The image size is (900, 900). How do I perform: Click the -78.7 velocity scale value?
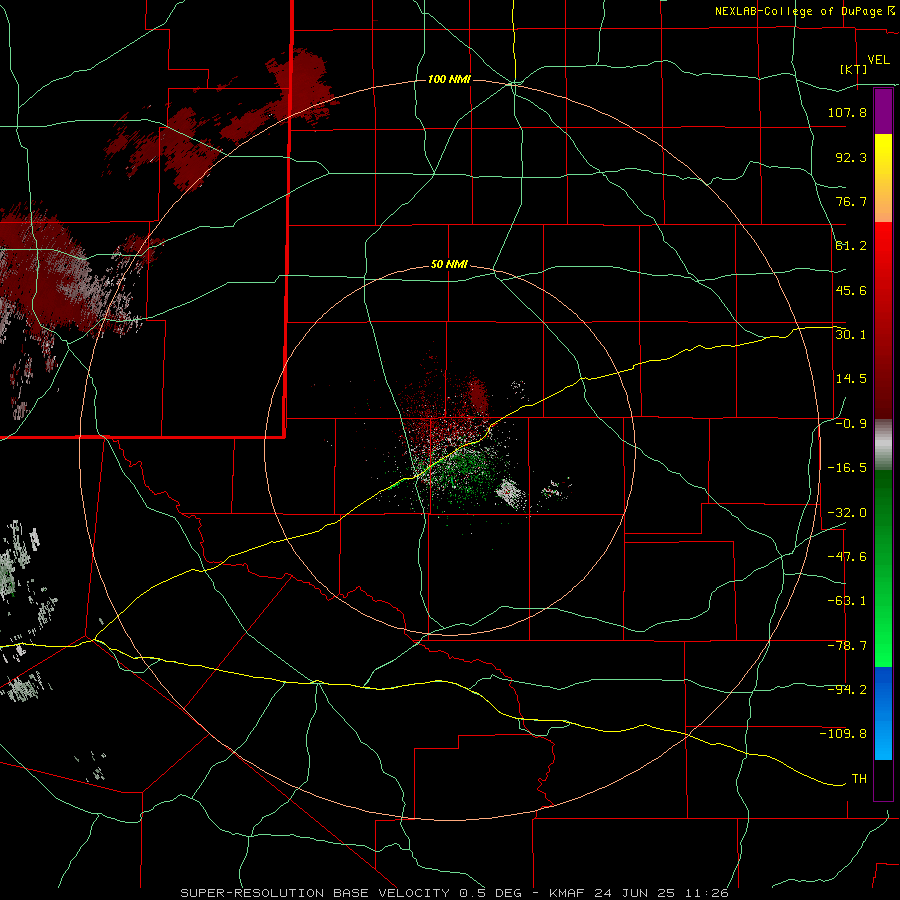click(x=847, y=646)
